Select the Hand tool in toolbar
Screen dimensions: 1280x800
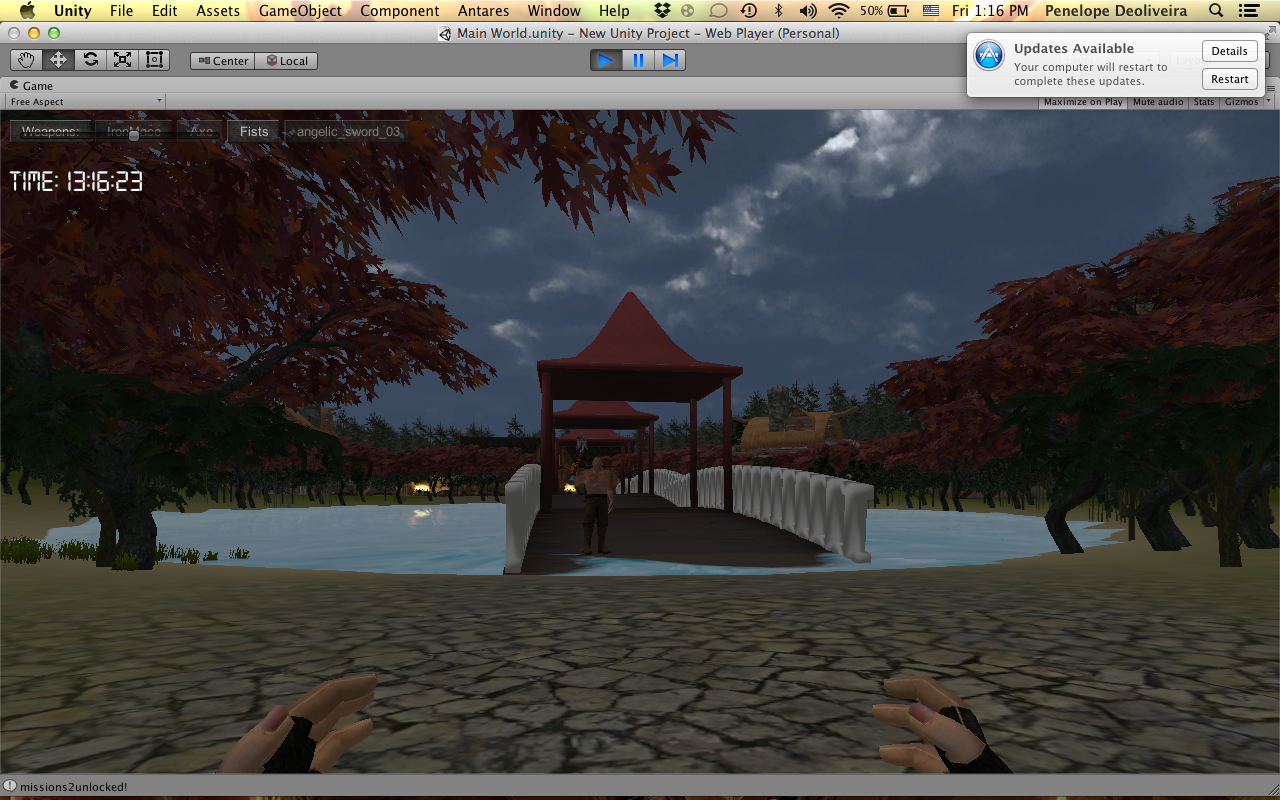[27, 60]
